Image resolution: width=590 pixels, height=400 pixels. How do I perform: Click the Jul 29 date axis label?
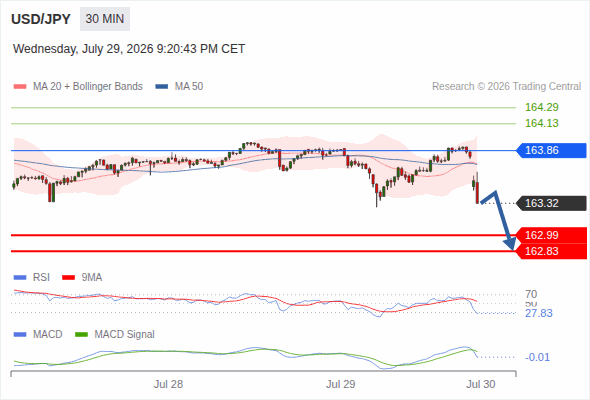click(x=341, y=384)
